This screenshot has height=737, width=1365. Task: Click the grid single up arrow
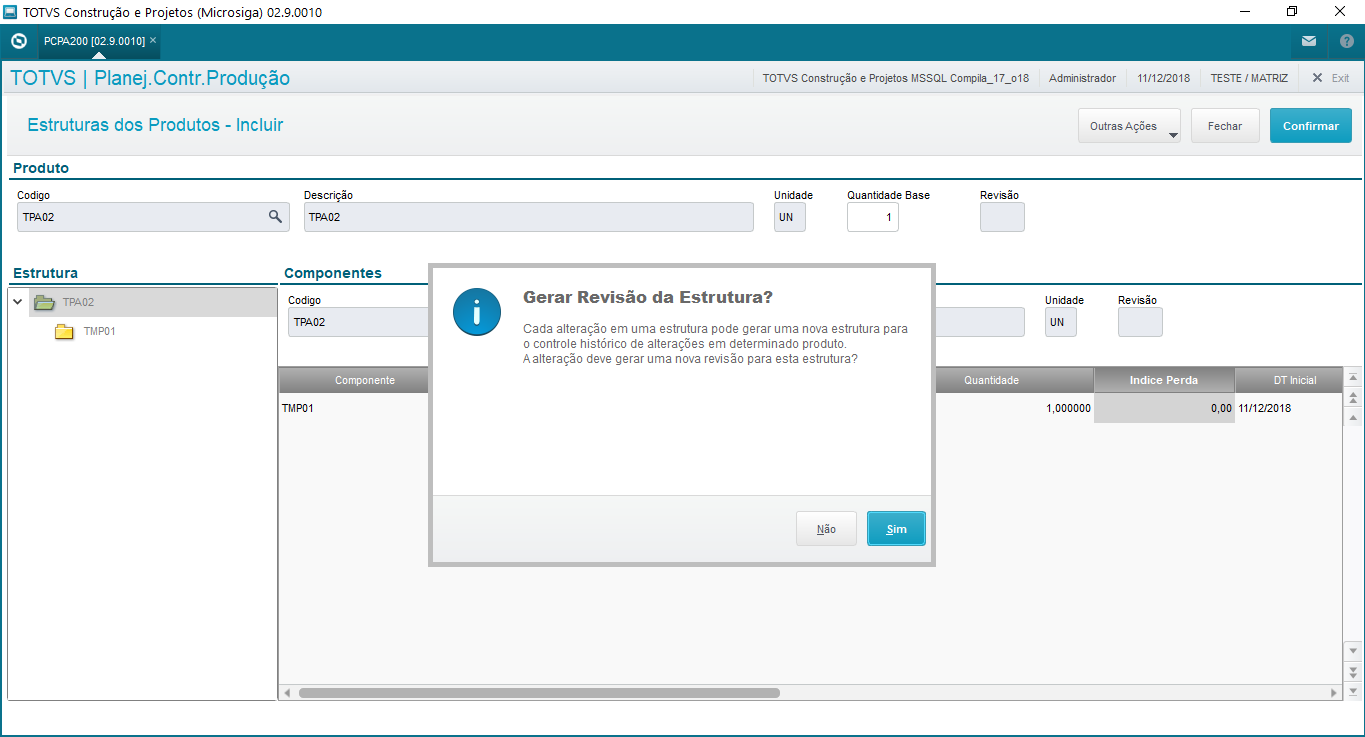click(1354, 417)
